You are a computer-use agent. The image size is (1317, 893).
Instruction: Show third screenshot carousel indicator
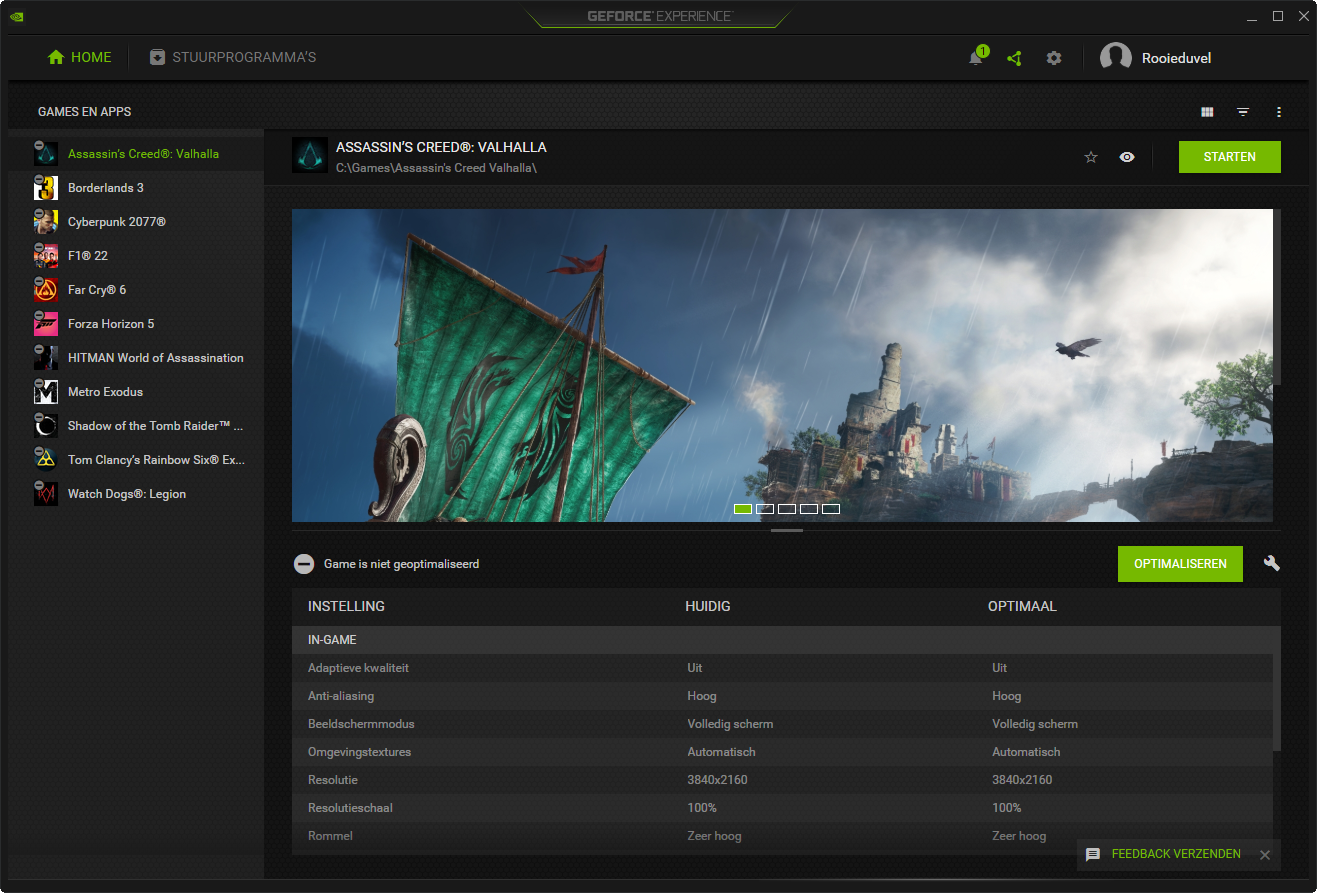click(787, 509)
